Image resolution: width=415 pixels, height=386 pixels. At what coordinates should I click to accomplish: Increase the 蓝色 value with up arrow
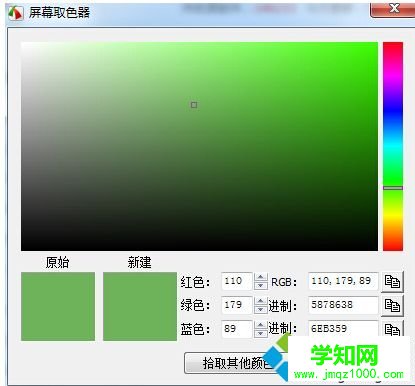click(x=261, y=325)
